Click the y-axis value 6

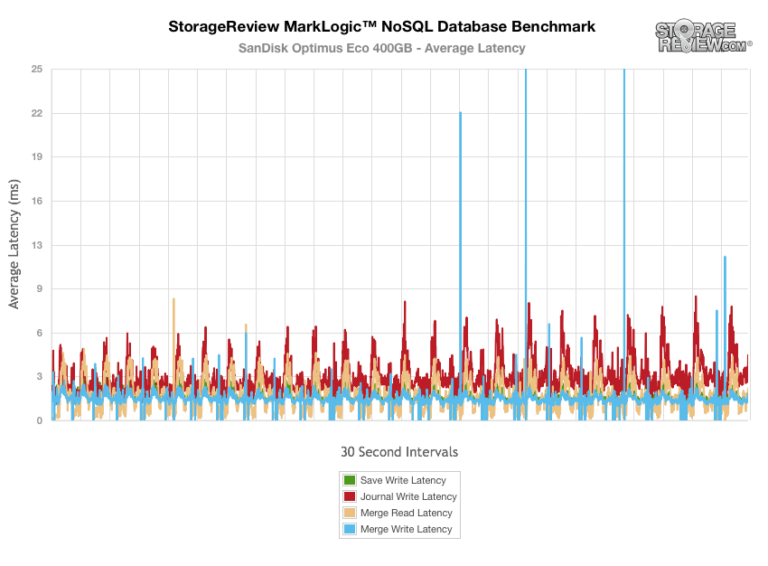(x=39, y=333)
